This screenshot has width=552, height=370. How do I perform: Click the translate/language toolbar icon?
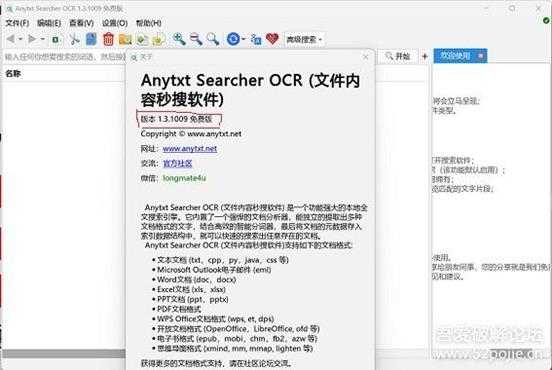tap(256, 39)
